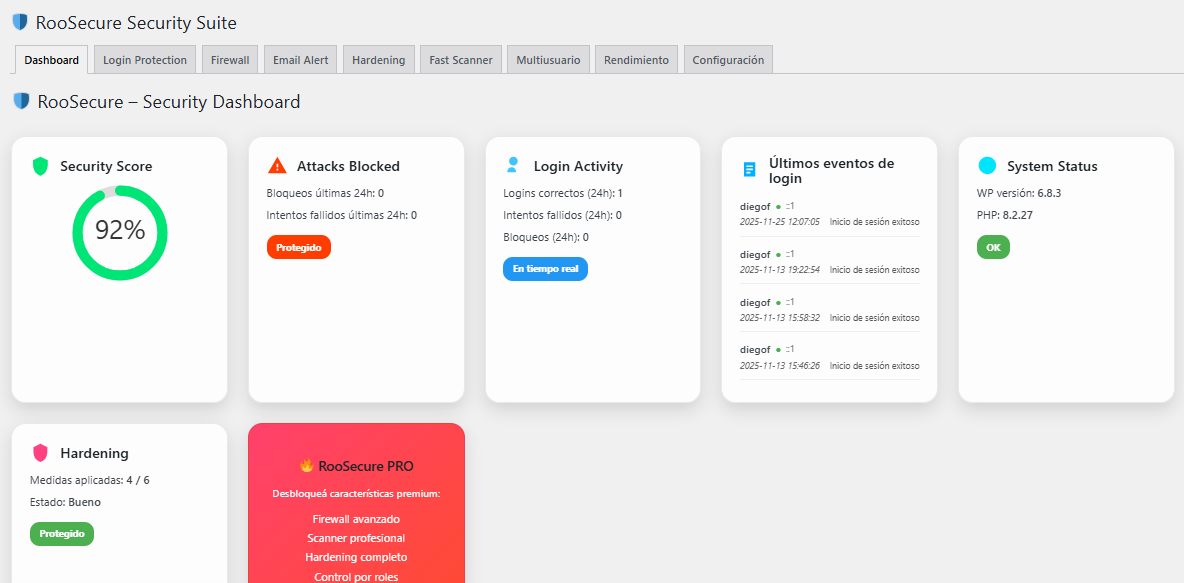Click the Attacks Blocked card title
The image size is (1184, 583).
pos(348,166)
